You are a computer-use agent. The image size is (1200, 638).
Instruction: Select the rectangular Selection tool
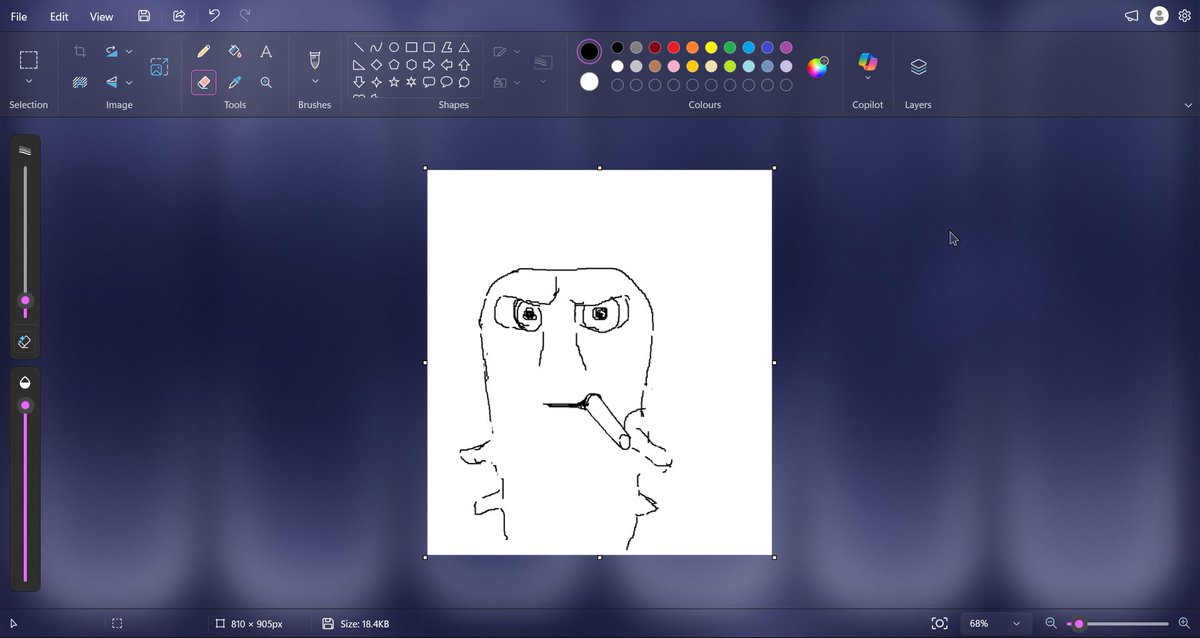coord(29,60)
